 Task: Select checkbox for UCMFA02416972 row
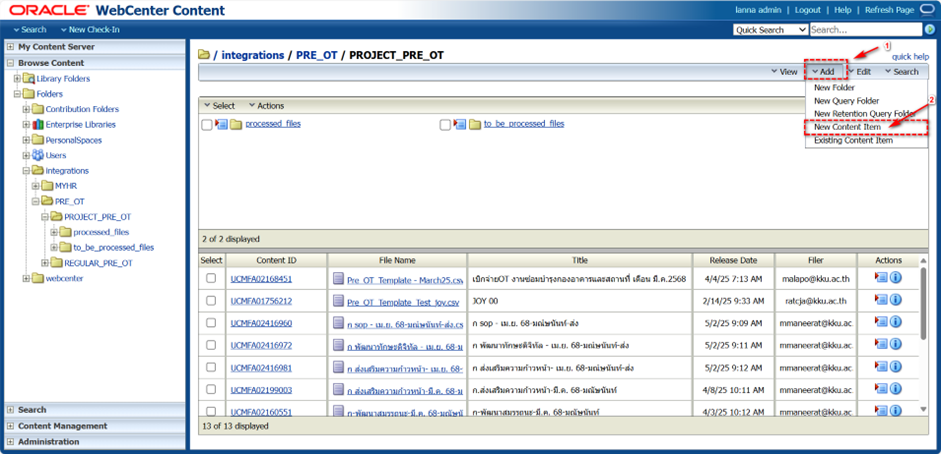pos(211,346)
